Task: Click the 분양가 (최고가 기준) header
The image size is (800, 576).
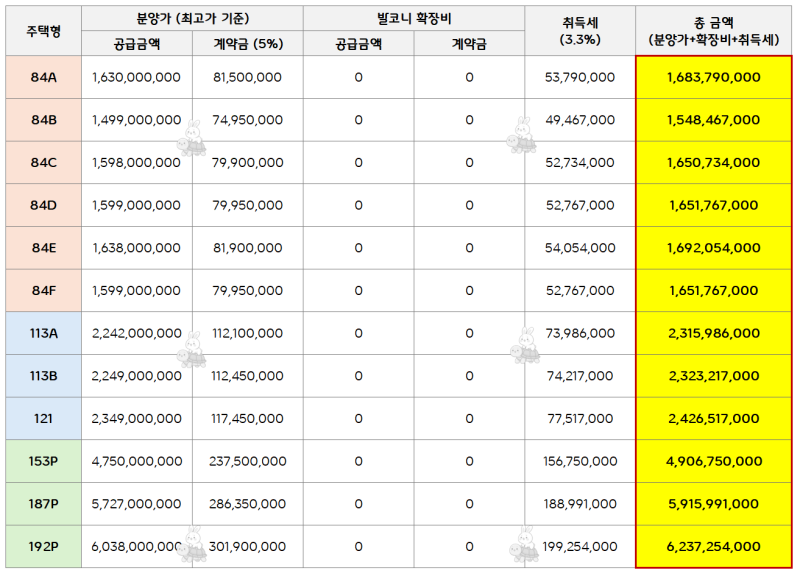Action: pyautogui.click(x=192, y=18)
